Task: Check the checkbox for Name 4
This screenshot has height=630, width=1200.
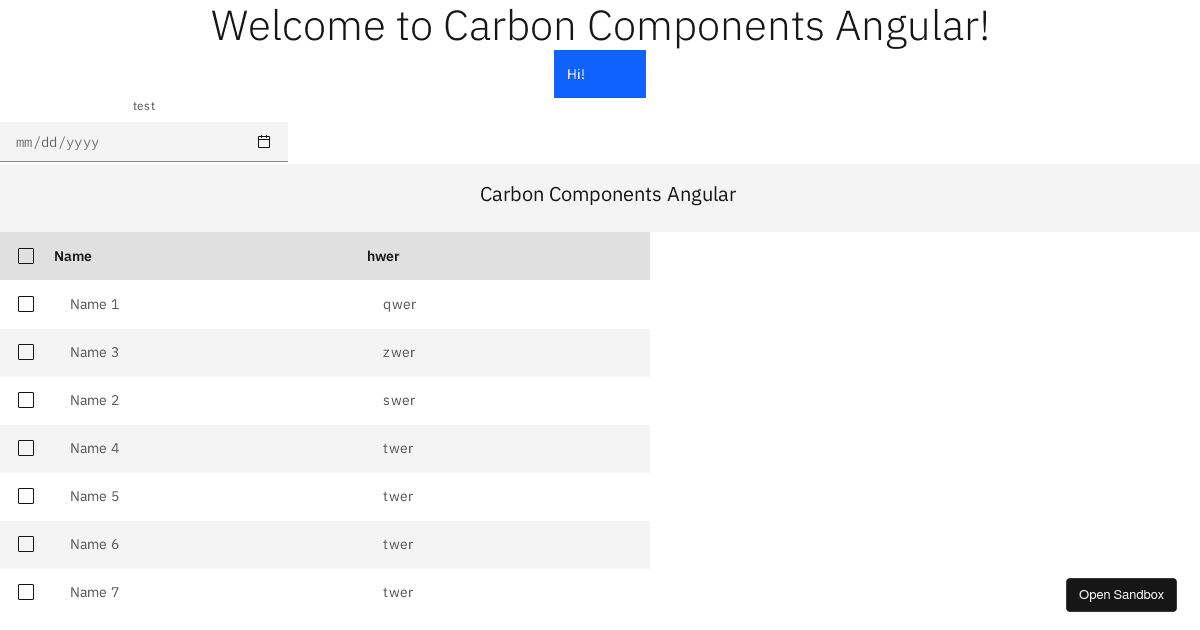Action: pyautogui.click(x=26, y=448)
